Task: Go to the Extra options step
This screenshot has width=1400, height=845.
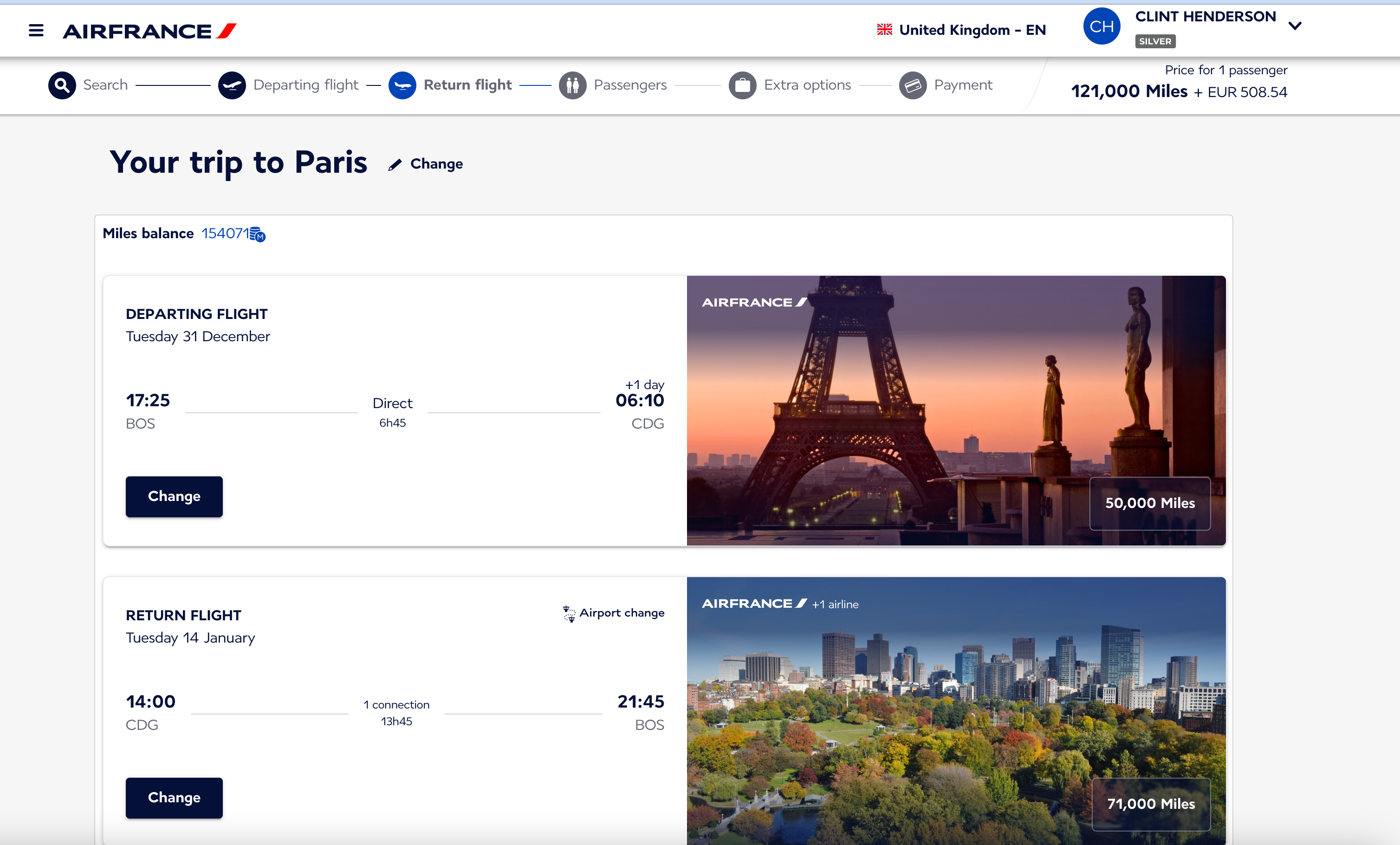Action: 807,84
